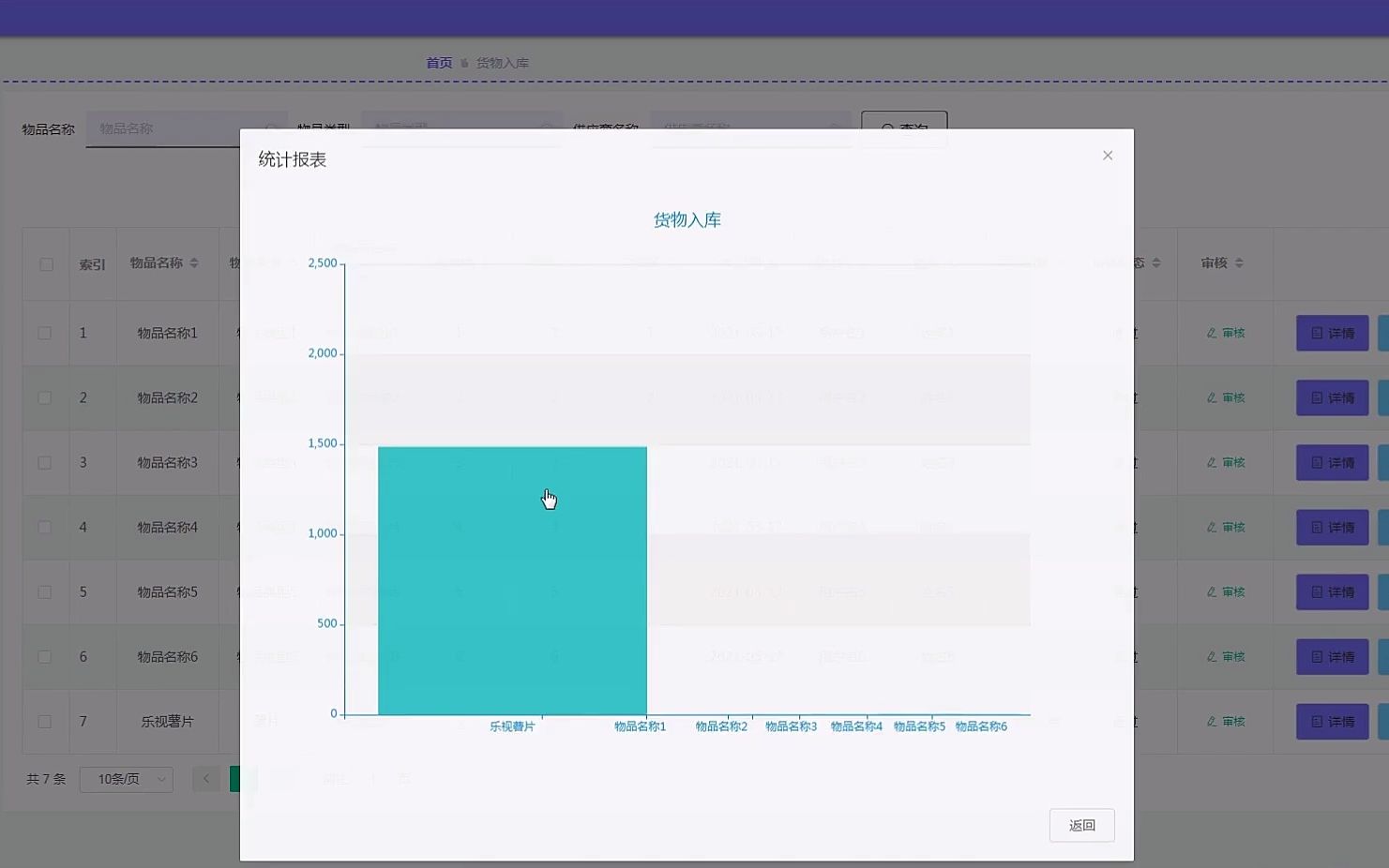Click the 物品名称5 cell in table
The image size is (1389, 868).
tap(168, 591)
